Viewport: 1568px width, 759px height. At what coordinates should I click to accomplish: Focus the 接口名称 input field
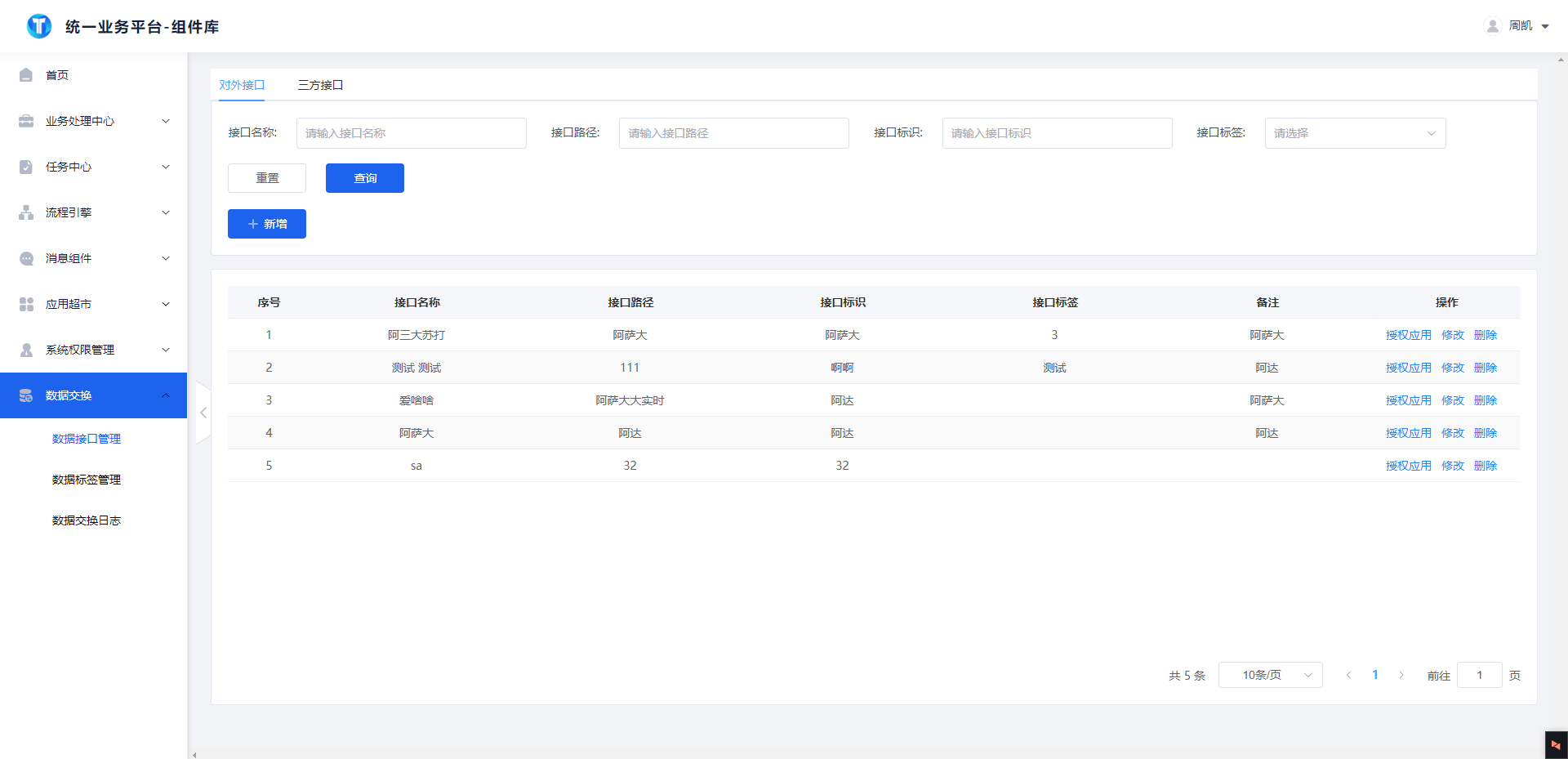[x=412, y=133]
